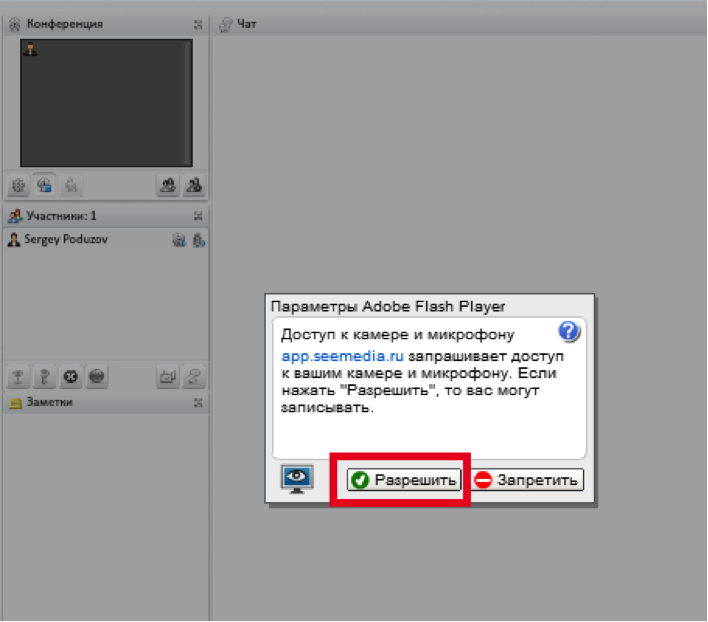Click the Чат panel header

pos(459,24)
